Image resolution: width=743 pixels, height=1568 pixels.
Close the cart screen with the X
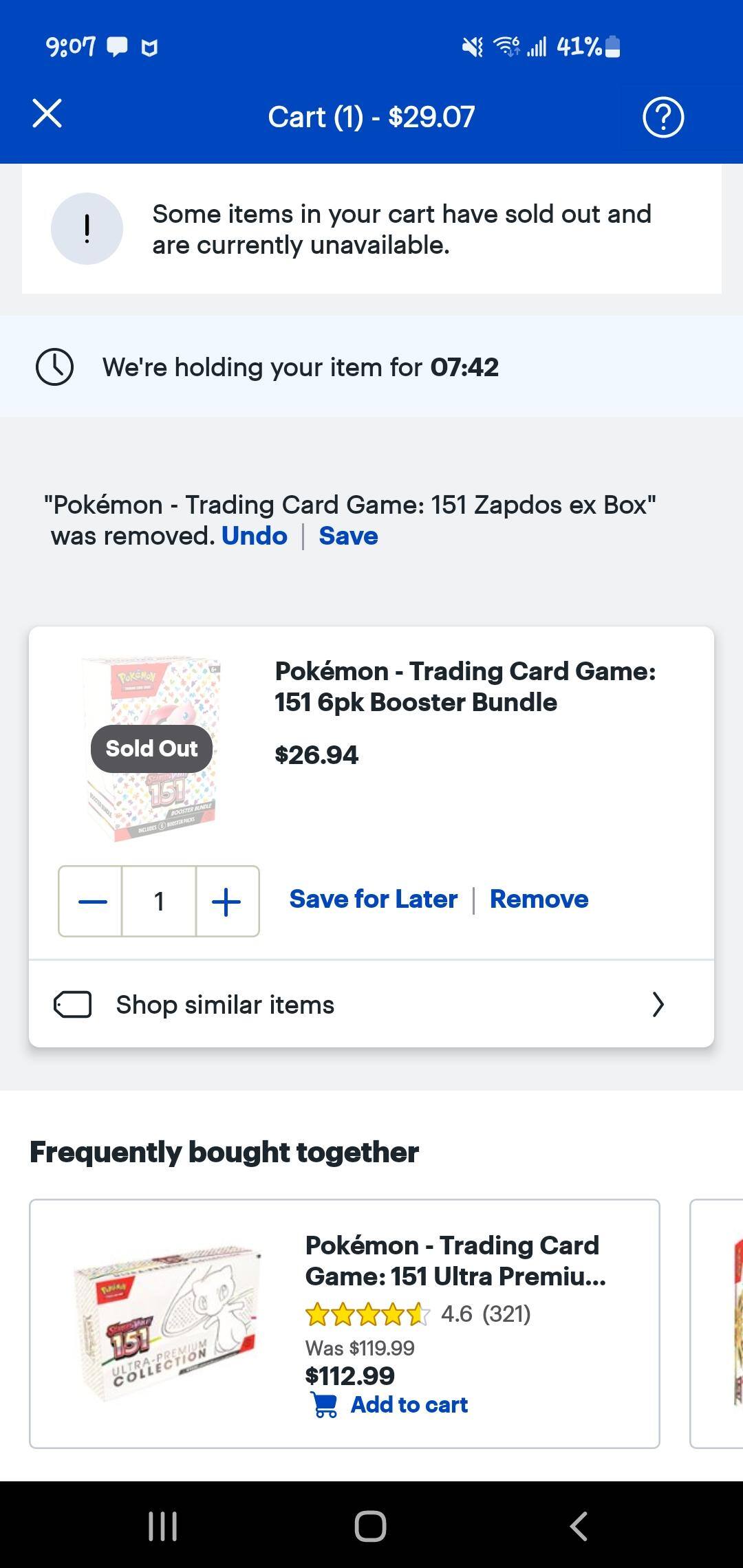(x=47, y=115)
